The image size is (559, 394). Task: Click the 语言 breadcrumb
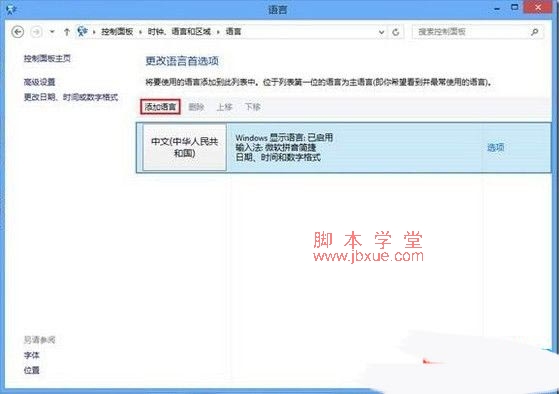[234, 32]
